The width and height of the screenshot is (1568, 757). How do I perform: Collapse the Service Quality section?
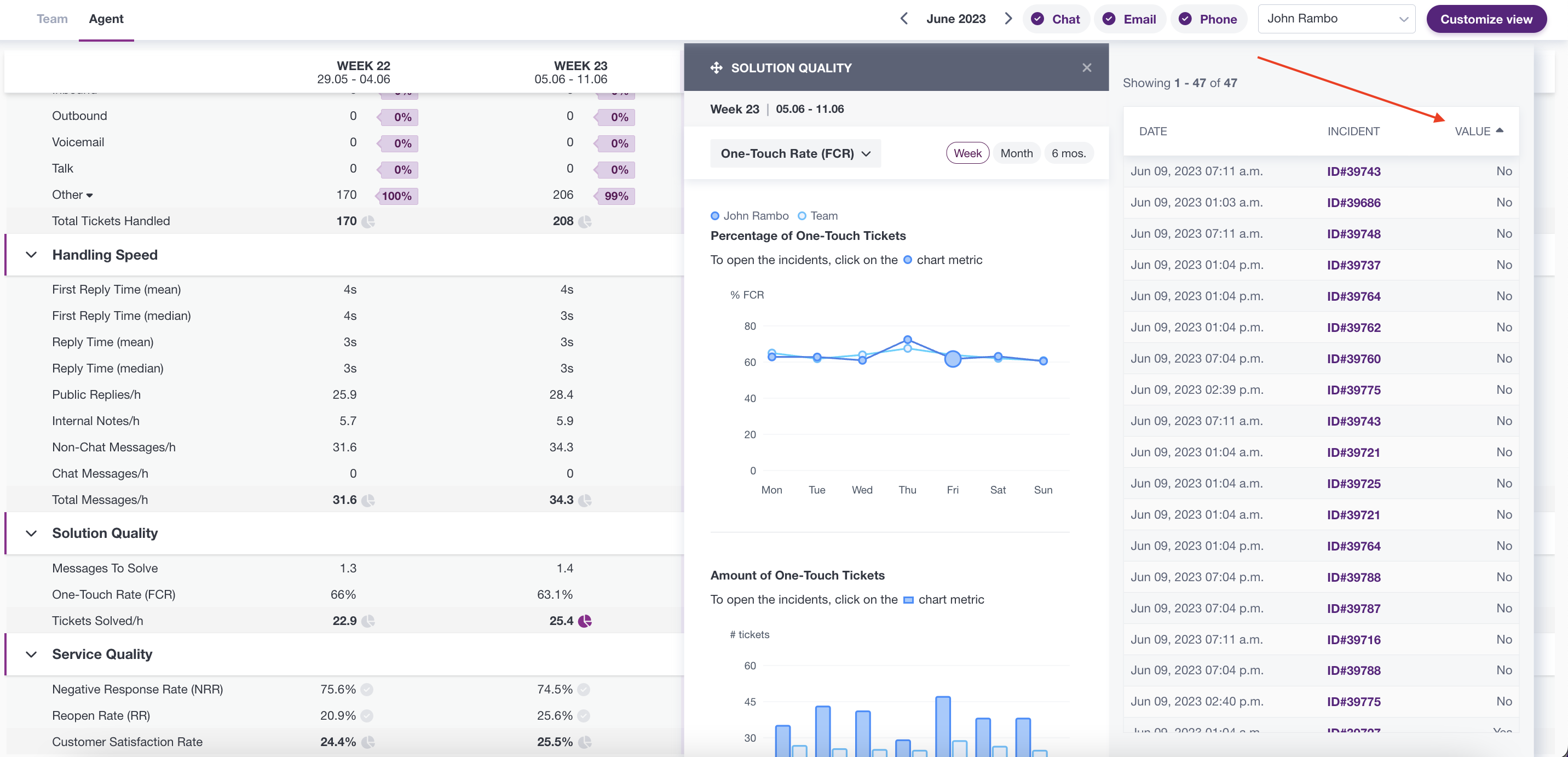[x=31, y=655]
